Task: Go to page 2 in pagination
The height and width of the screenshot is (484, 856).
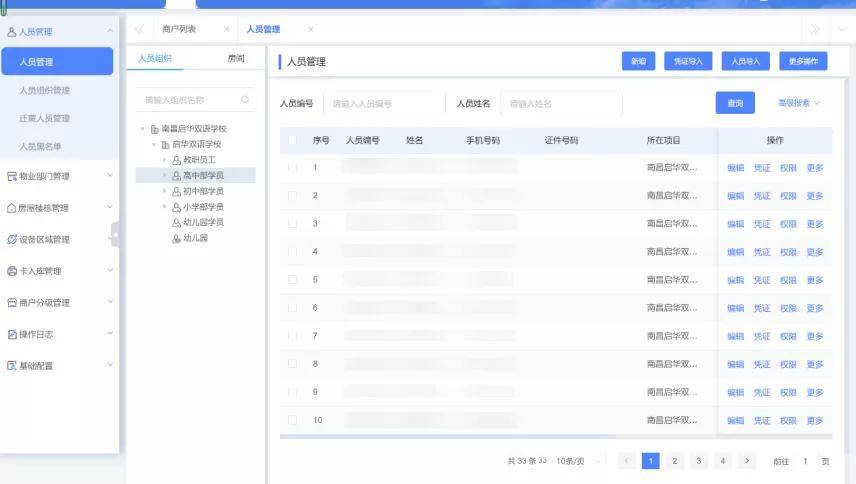Action: click(675, 461)
